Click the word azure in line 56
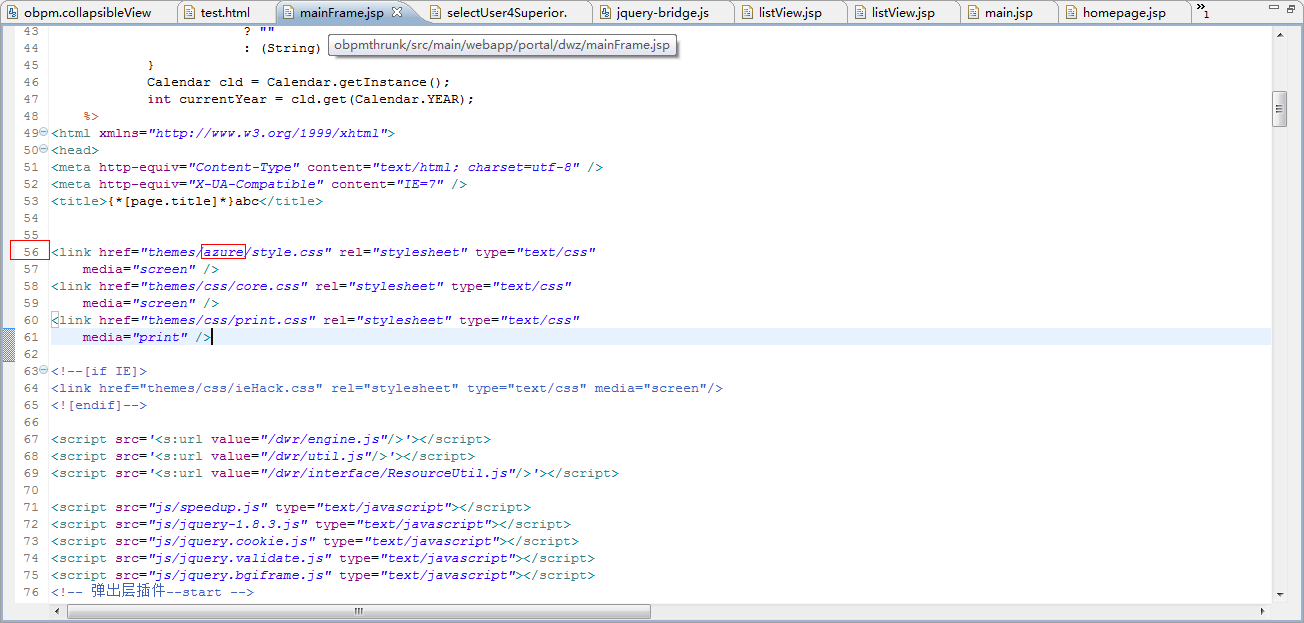This screenshot has height=623, width=1304. tap(224, 252)
